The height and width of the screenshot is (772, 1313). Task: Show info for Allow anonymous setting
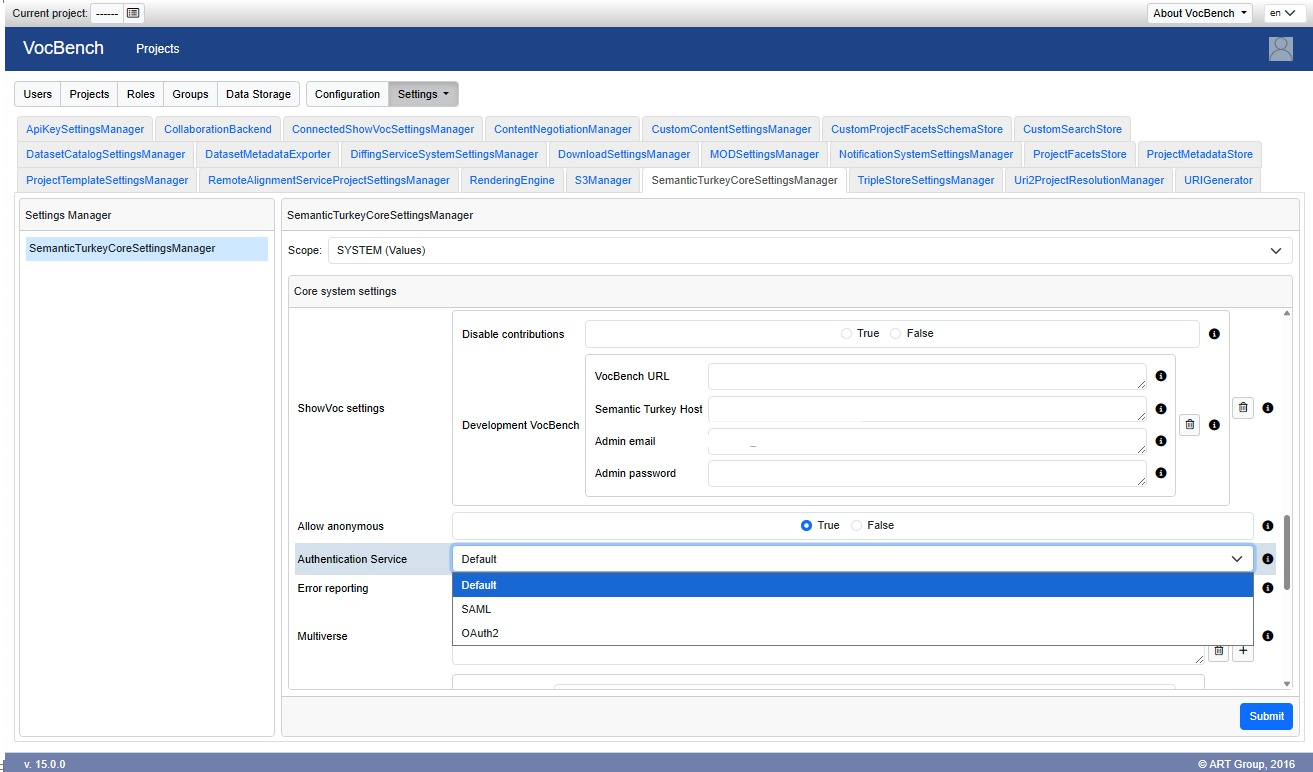[x=1267, y=526]
